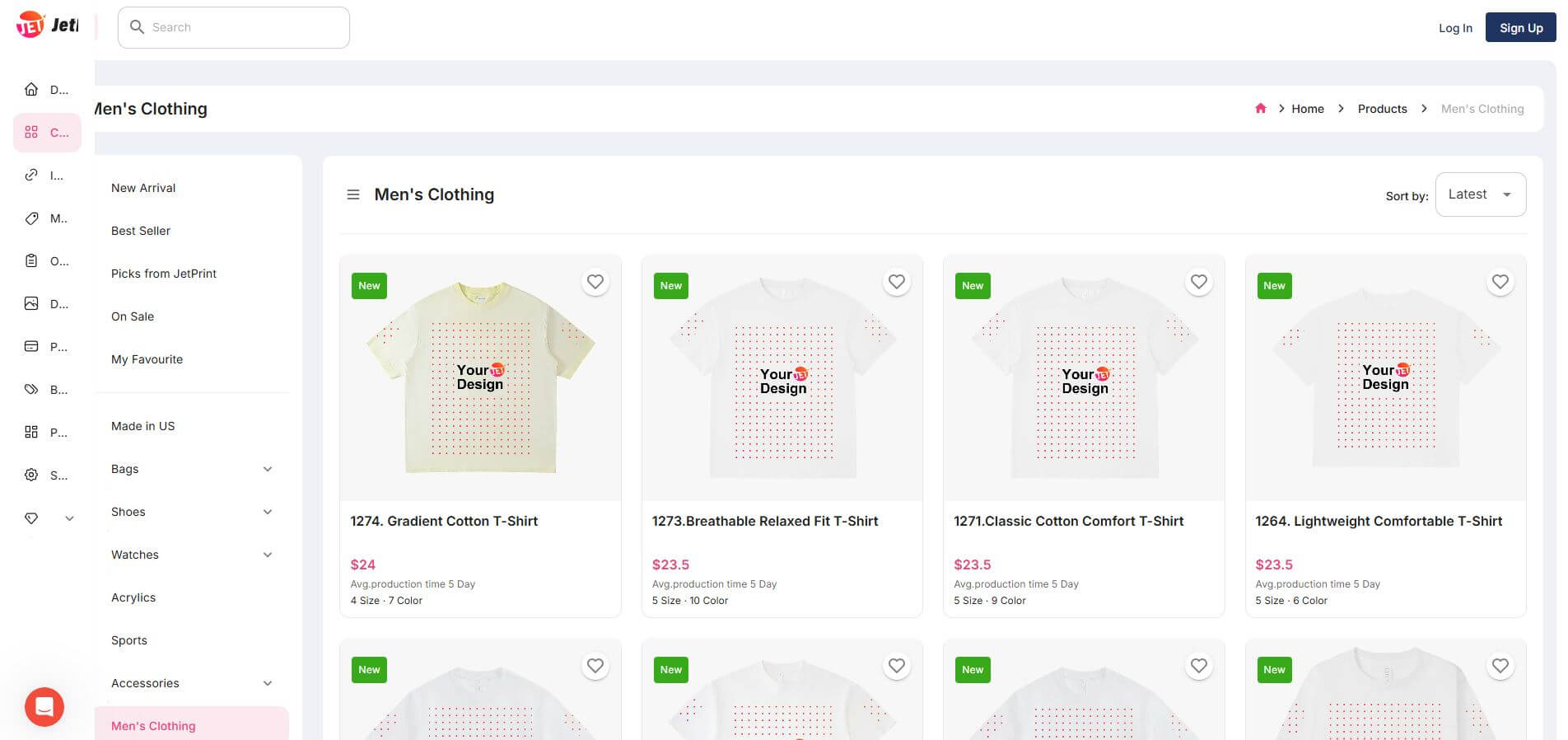Image resolution: width=1568 pixels, height=740 pixels.
Task: Select On Sale category
Action: point(133,316)
